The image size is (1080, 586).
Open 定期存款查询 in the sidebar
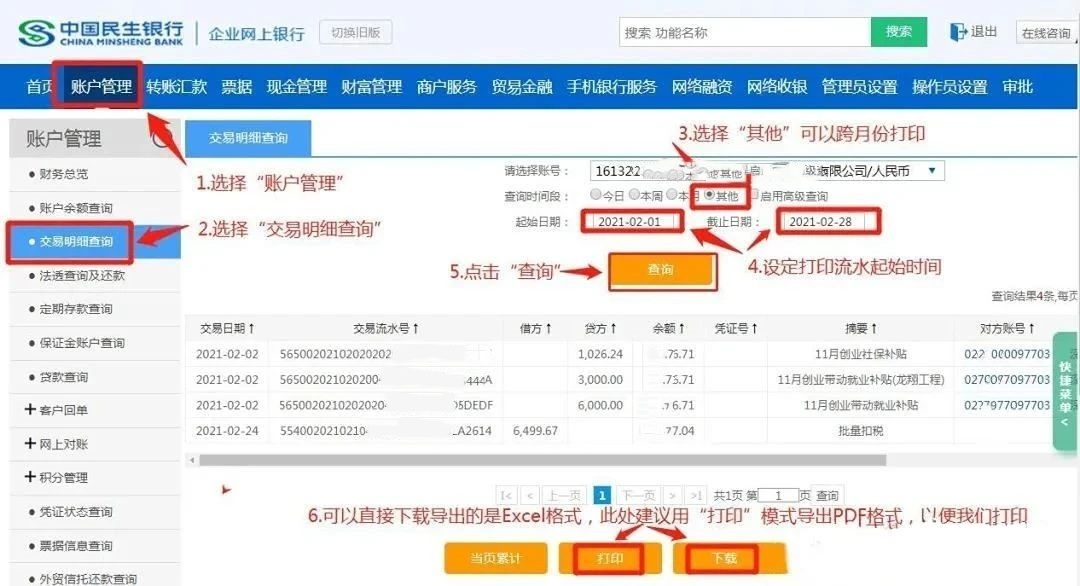(76, 308)
